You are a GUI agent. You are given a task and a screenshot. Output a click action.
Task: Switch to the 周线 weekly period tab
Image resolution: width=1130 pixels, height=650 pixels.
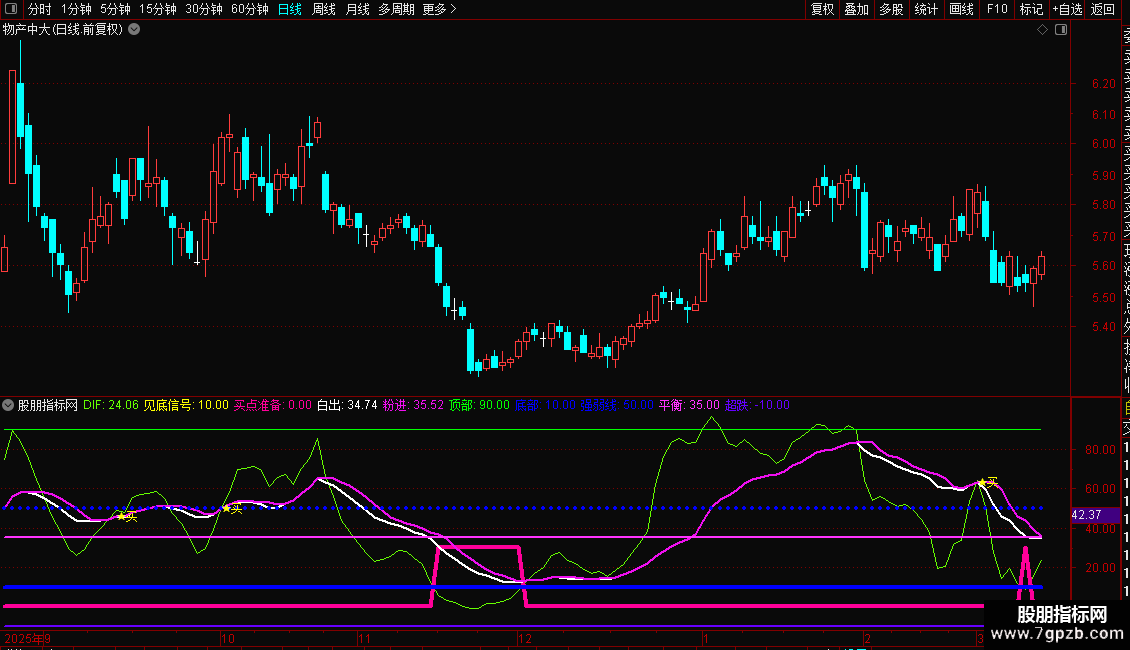(324, 10)
